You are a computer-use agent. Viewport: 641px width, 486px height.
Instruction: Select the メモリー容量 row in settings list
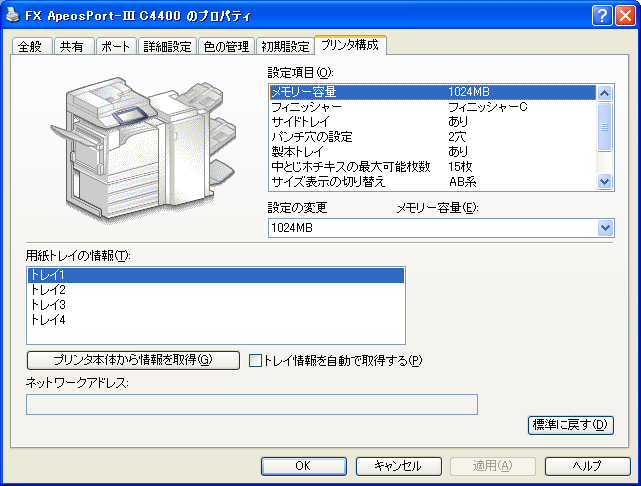pos(433,92)
